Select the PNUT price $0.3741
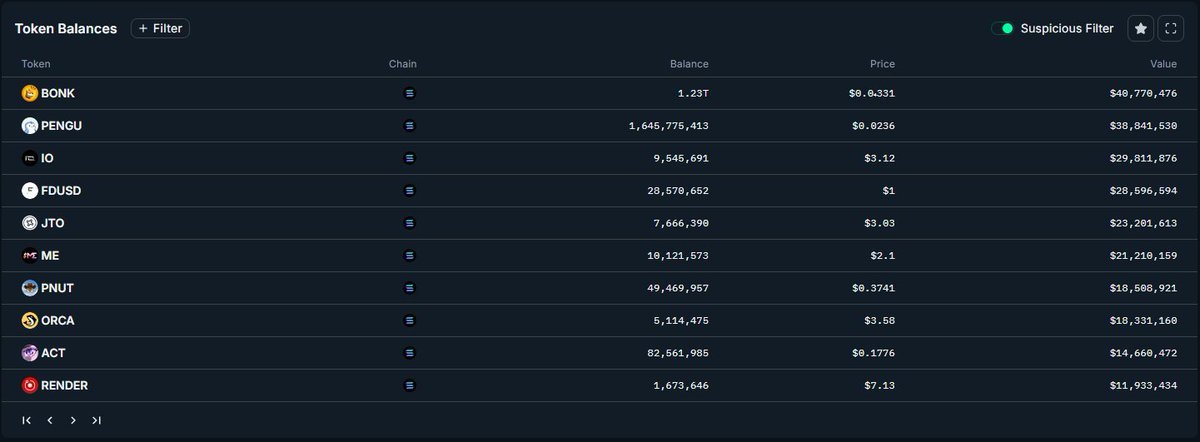Image resolution: width=1200 pixels, height=442 pixels. [872, 288]
